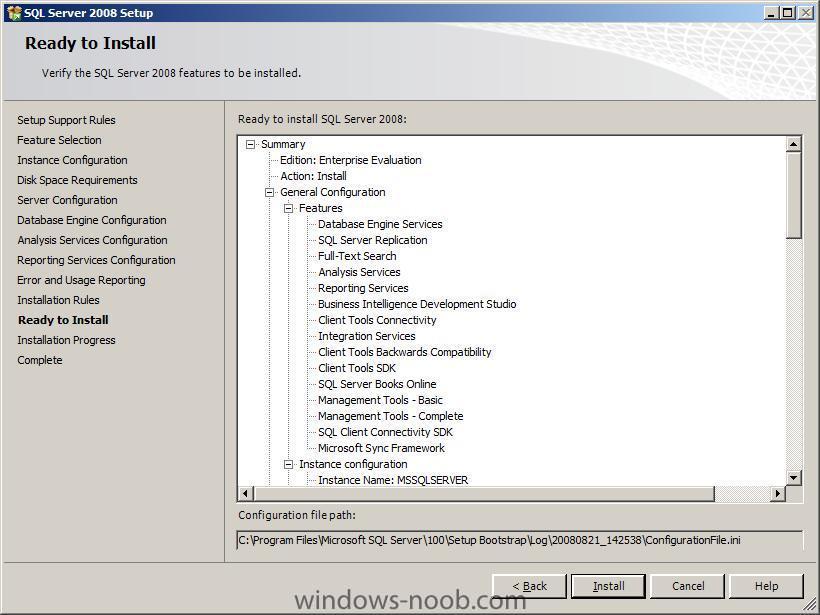Click the horizontal scrollbar left arrow
The height and width of the screenshot is (615, 820).
[x=246, y=493]
